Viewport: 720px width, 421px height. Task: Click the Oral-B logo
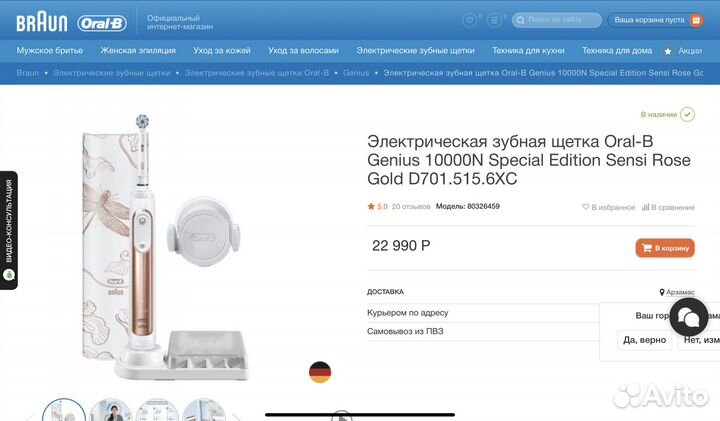[x=102, y=23]
